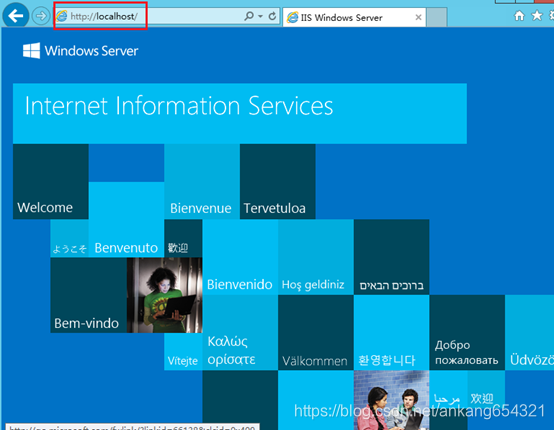
Task: Click the Hoş geldiniz tile
Action: point(316,257)
